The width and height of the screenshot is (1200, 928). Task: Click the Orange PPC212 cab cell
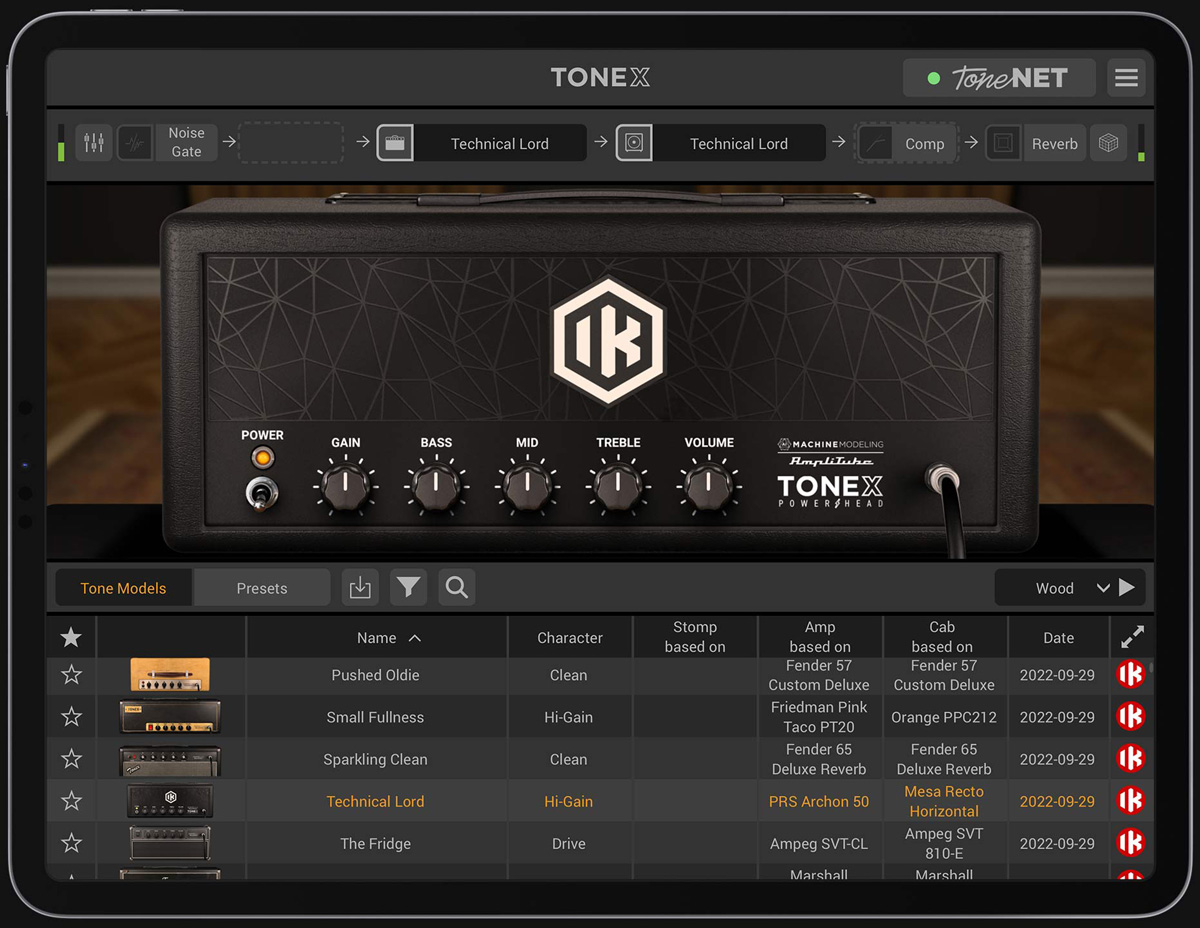(944, 717)
